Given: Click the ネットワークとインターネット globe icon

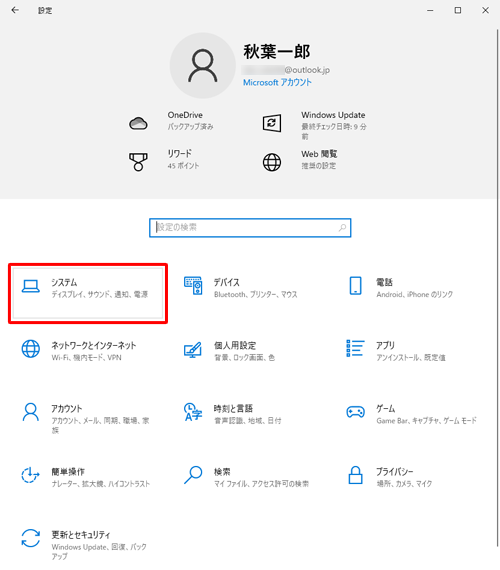Looking at the screenshot, I should click(x=31, y=349).
